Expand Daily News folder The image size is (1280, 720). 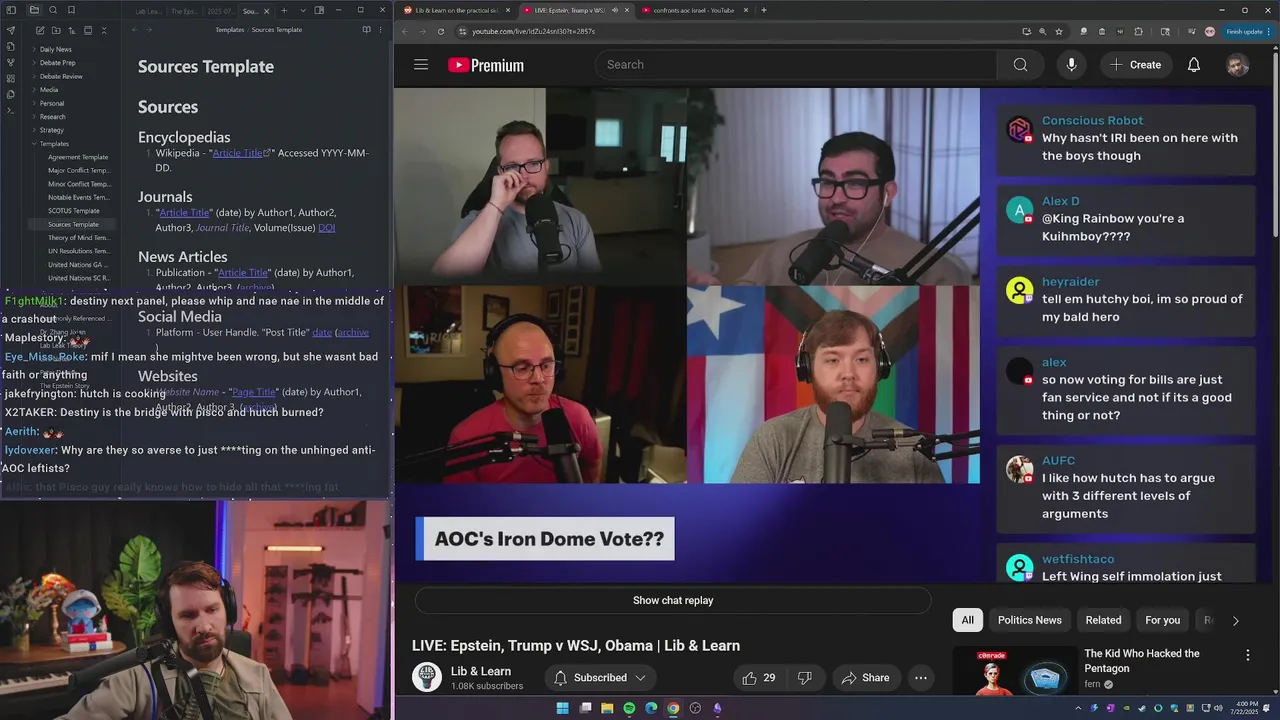pos(55,49)
